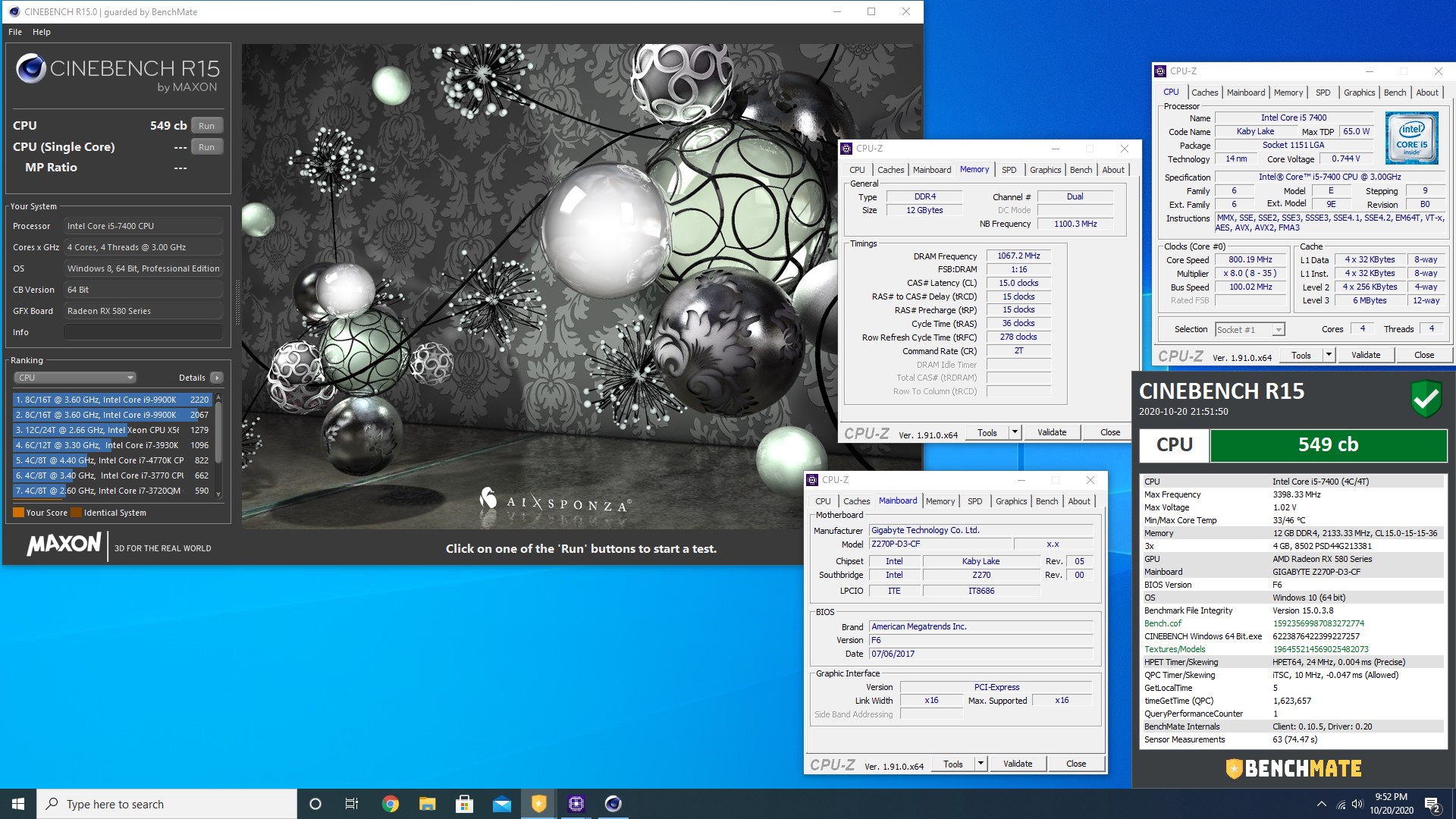Click the Details label in Ranking panel

point(192,378)
